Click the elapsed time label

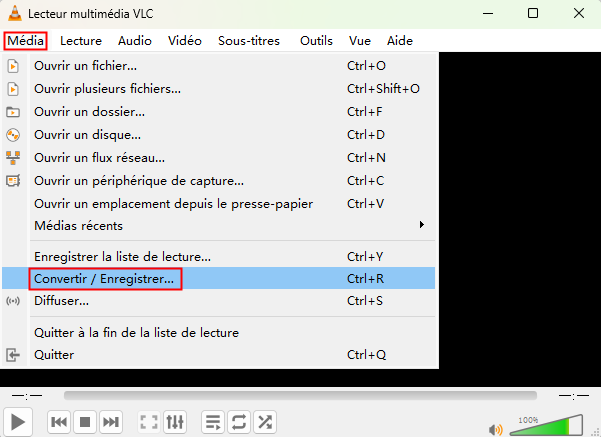tap(27, 395)
